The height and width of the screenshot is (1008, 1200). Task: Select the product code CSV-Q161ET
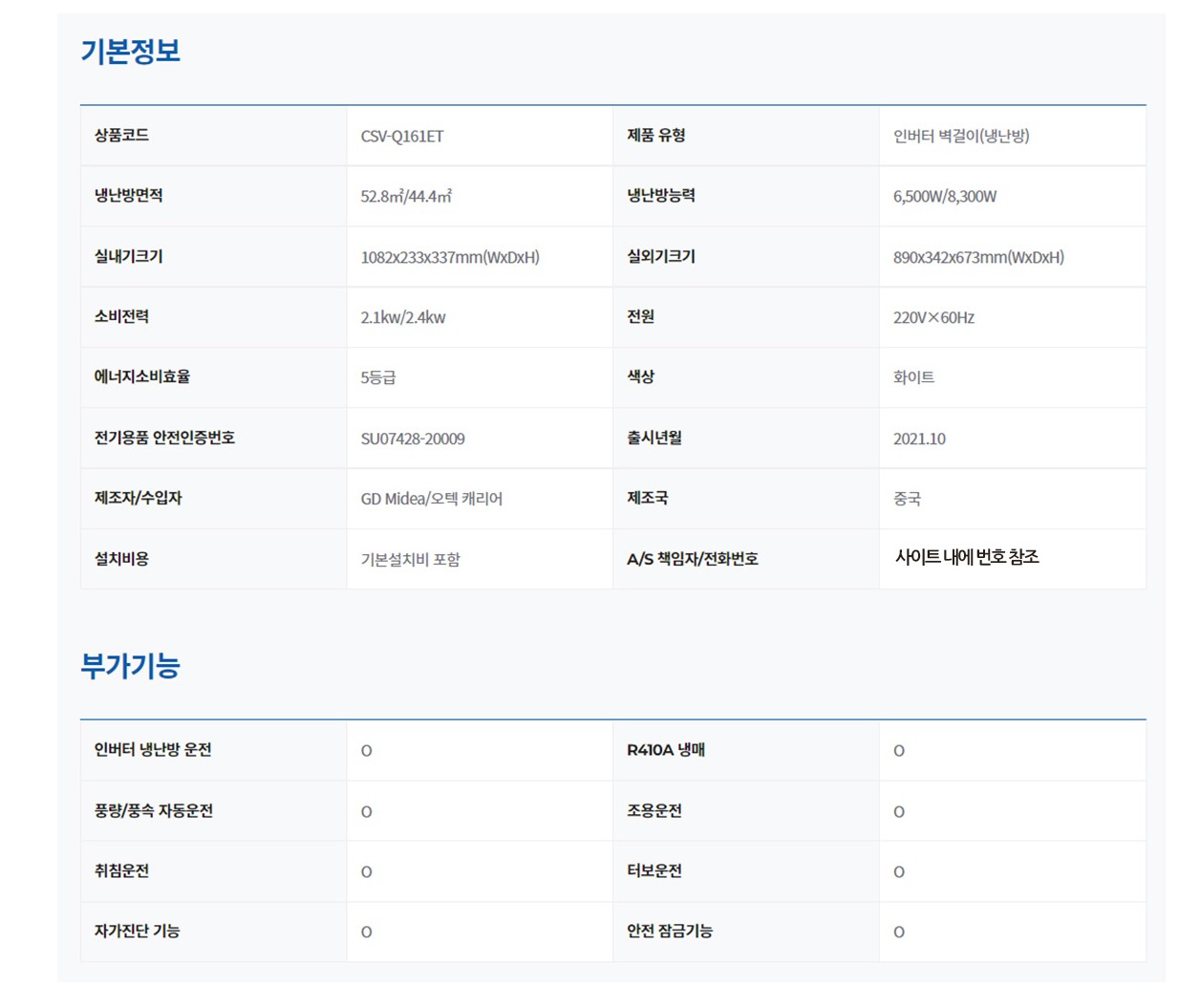pyautogui.click(x=401, y=136)
